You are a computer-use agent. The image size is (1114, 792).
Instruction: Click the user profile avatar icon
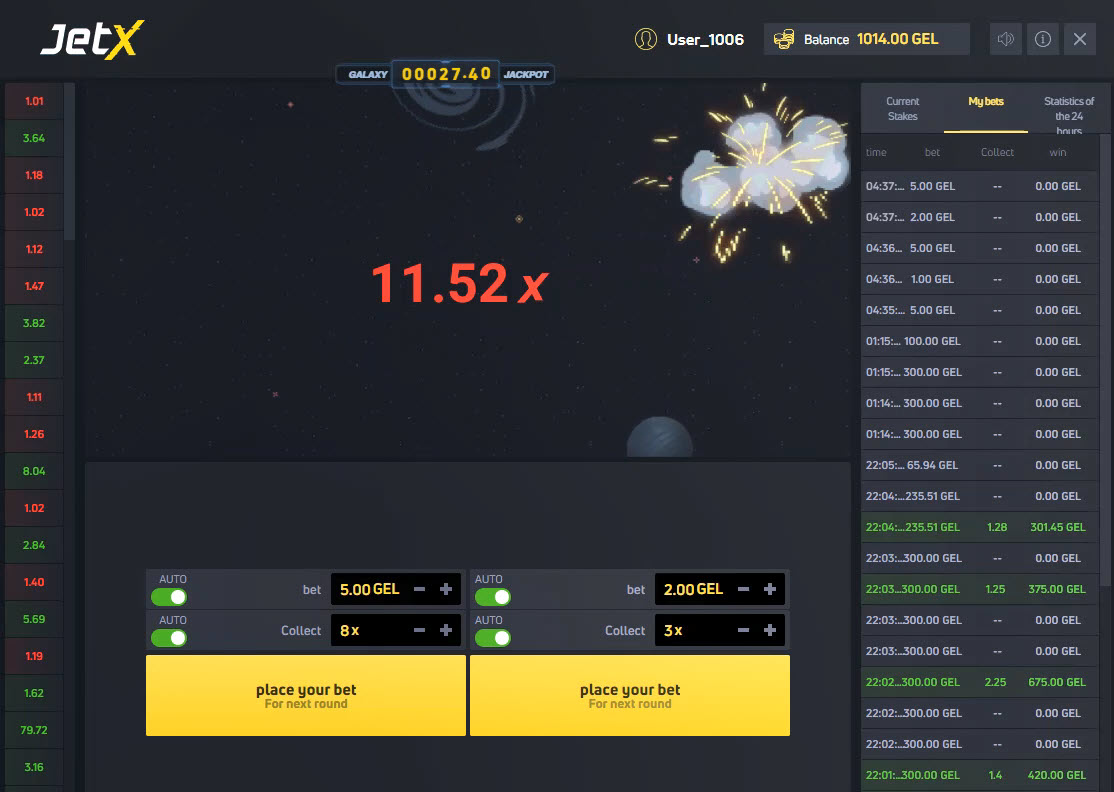click(646, 39)
